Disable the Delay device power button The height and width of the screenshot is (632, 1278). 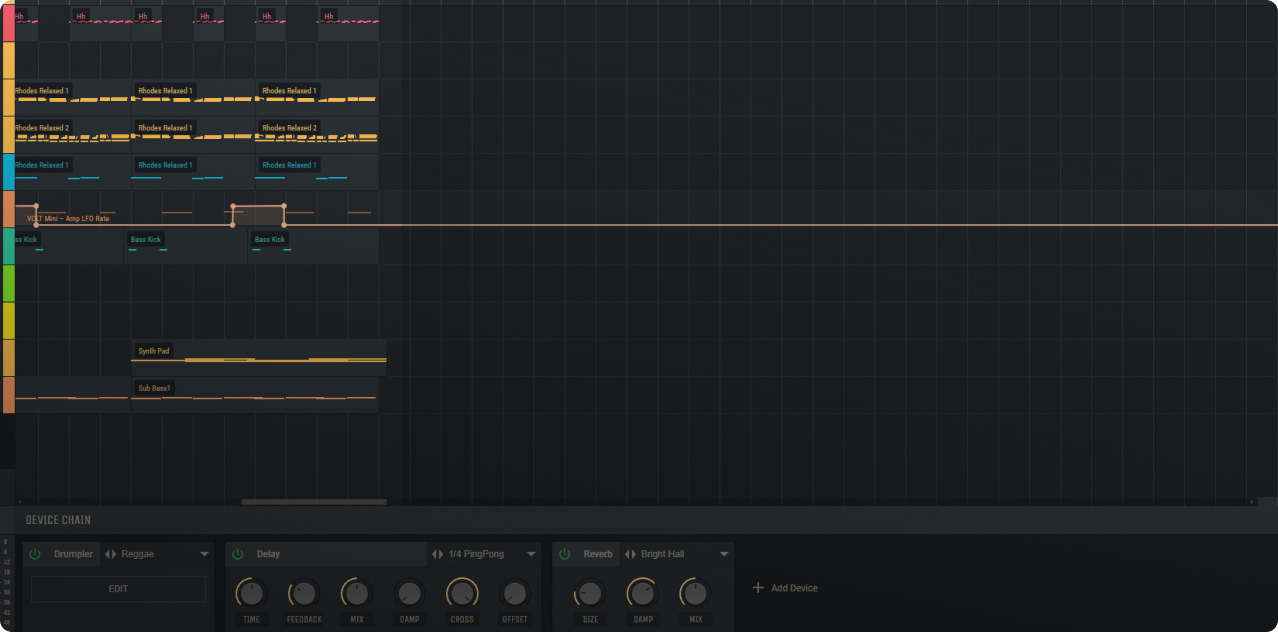point(238,554)
